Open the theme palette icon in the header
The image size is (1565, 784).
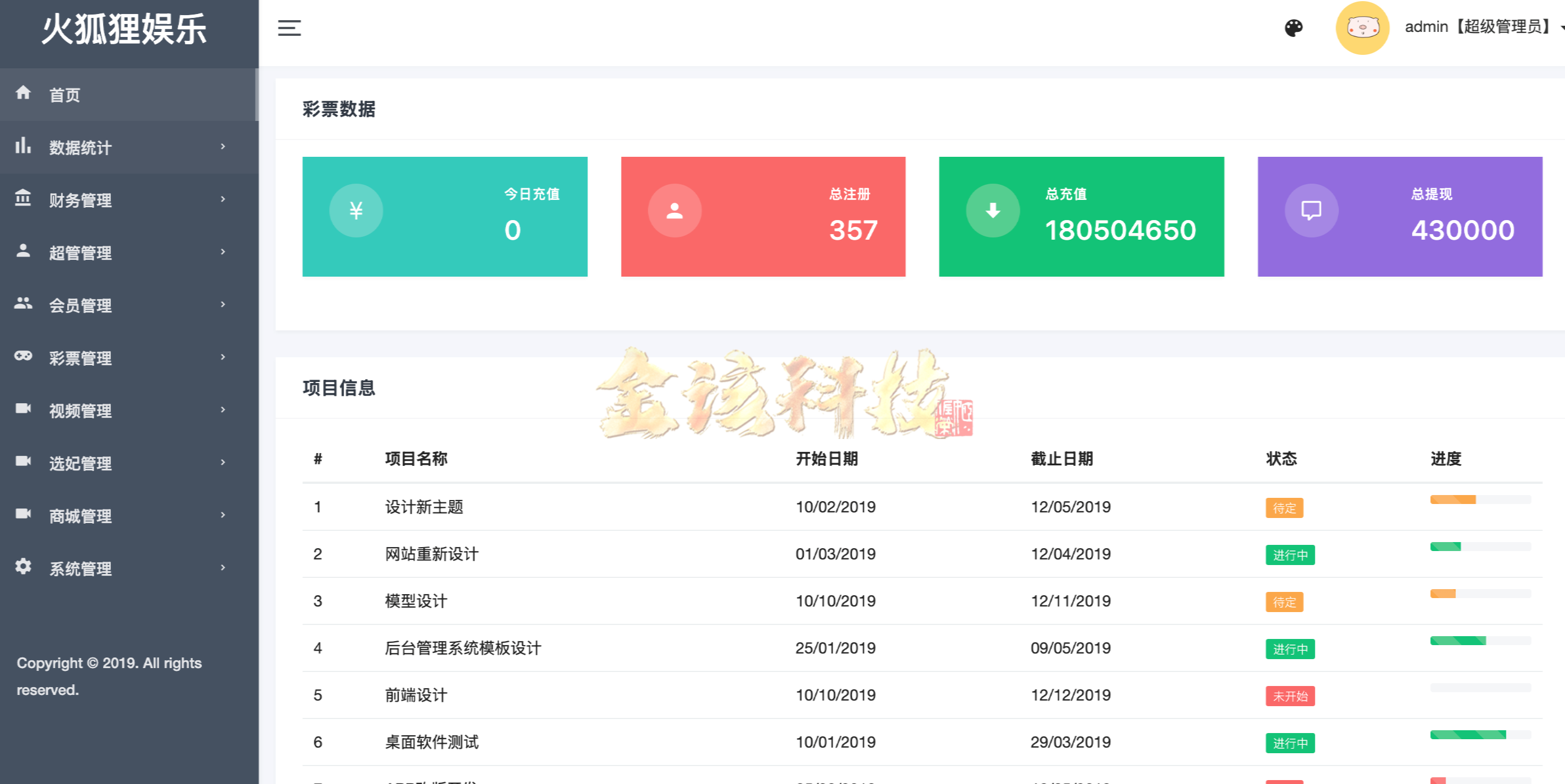pyautogui.click(x=1294, y=27)
